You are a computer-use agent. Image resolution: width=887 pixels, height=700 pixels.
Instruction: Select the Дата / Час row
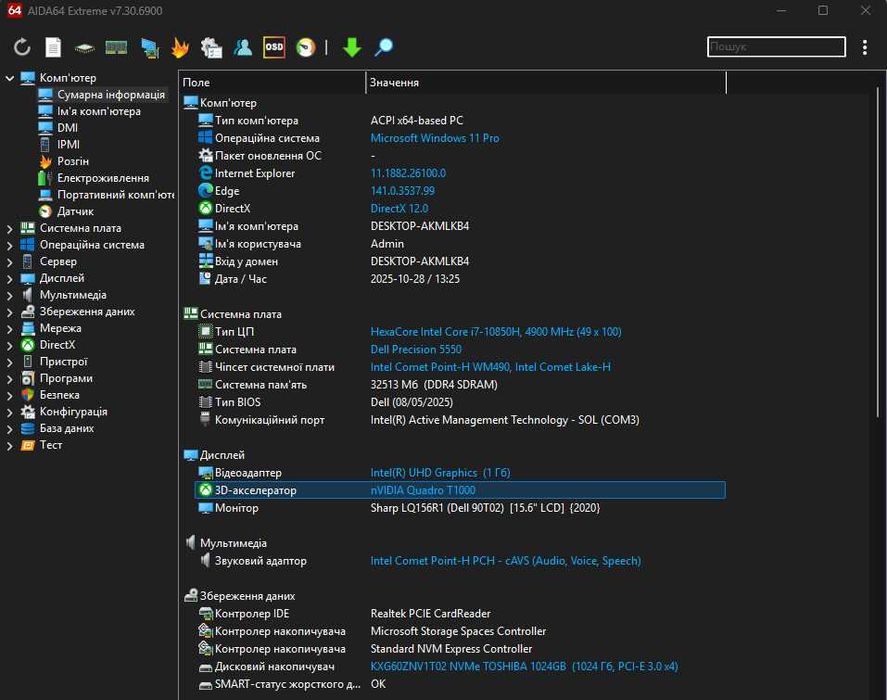(460, 279)
